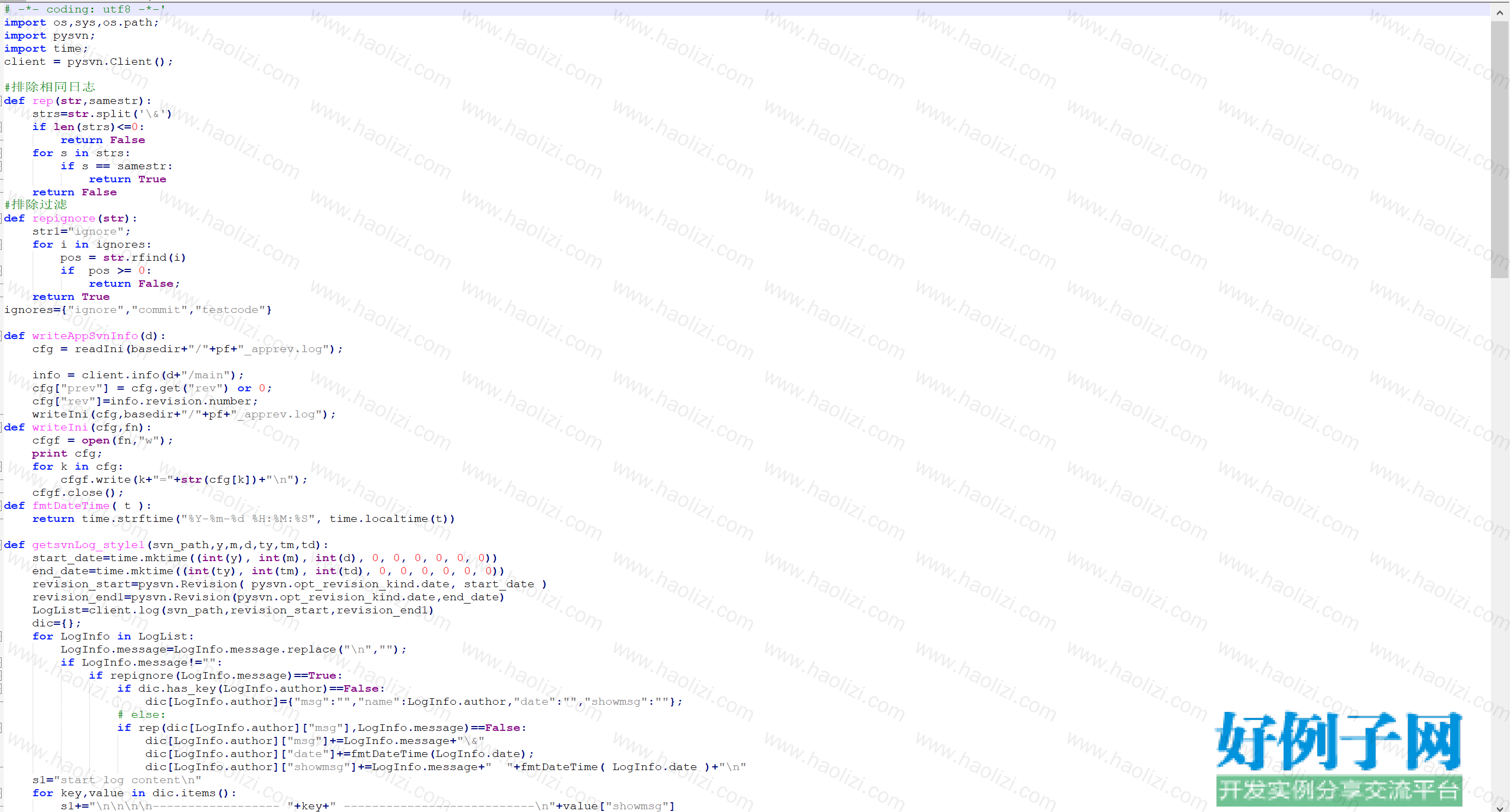The width and height of the screenshot is (1510, 812).
Task: Click the line 'import time;'
Action: pyautogui.click(x=46, y=48)
